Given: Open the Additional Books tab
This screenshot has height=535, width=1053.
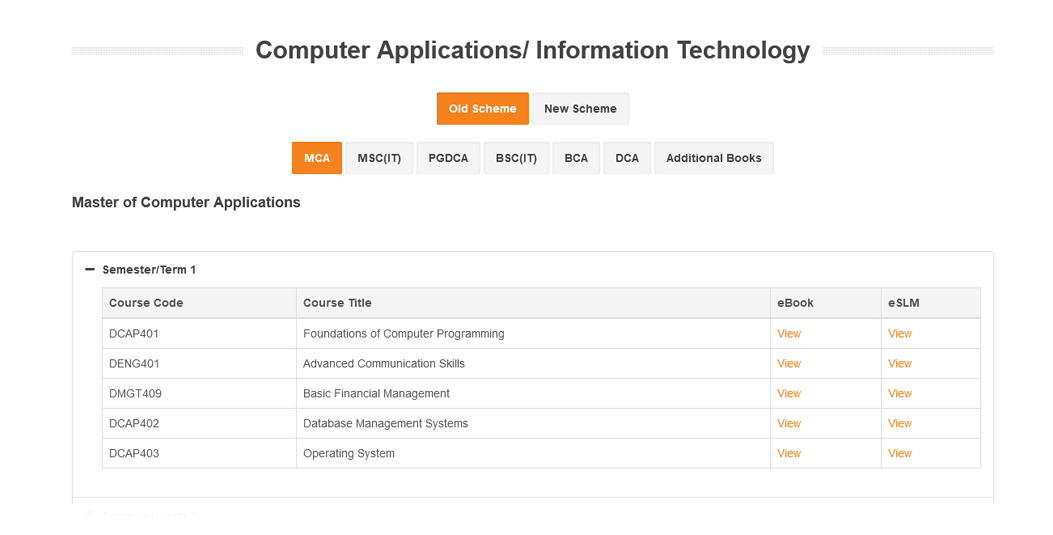Looking at the screenshot, I should (x=713, y=158).
